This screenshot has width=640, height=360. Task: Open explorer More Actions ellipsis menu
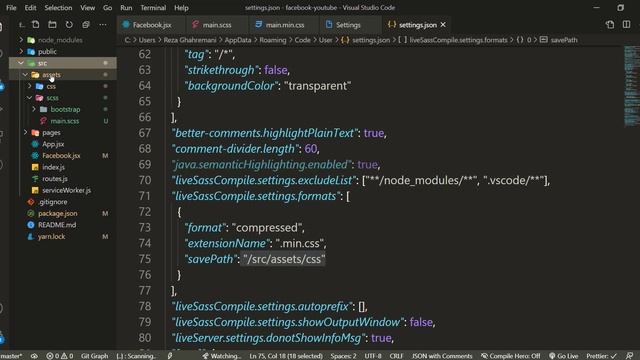coord(103,25)
